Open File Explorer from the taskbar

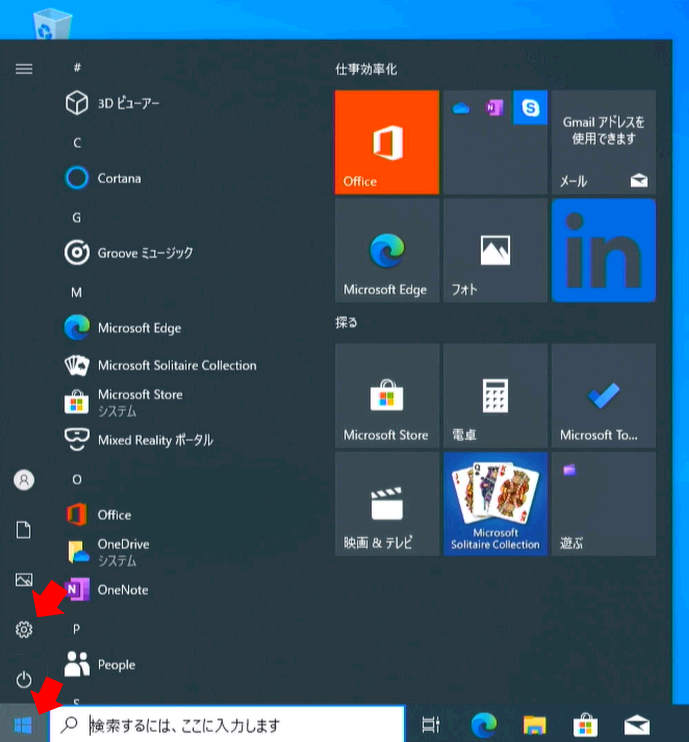535,724
